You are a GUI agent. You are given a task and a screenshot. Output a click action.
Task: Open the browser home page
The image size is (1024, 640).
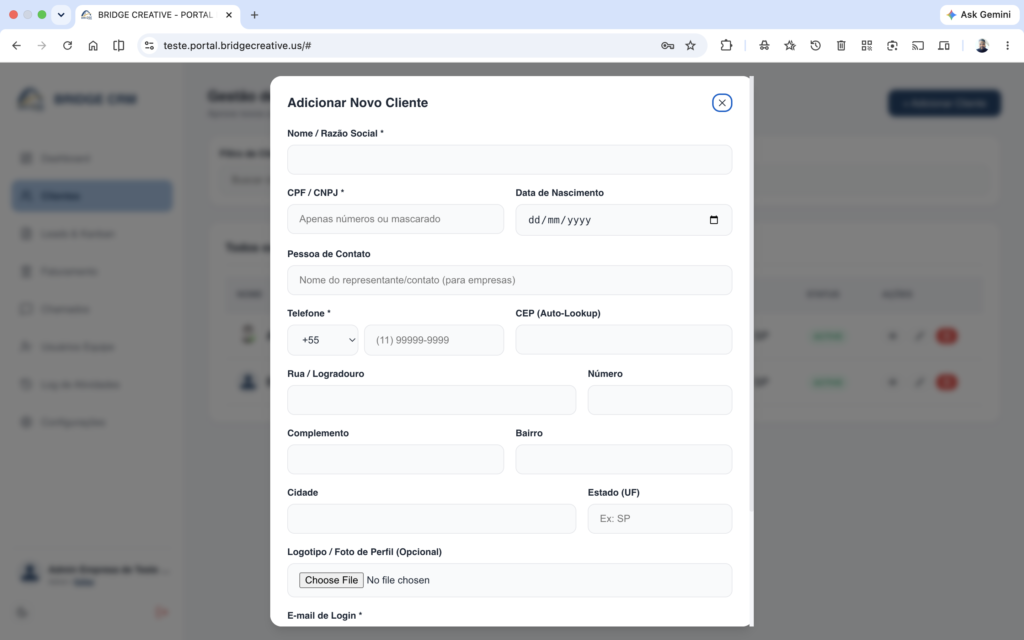[93, 46]
